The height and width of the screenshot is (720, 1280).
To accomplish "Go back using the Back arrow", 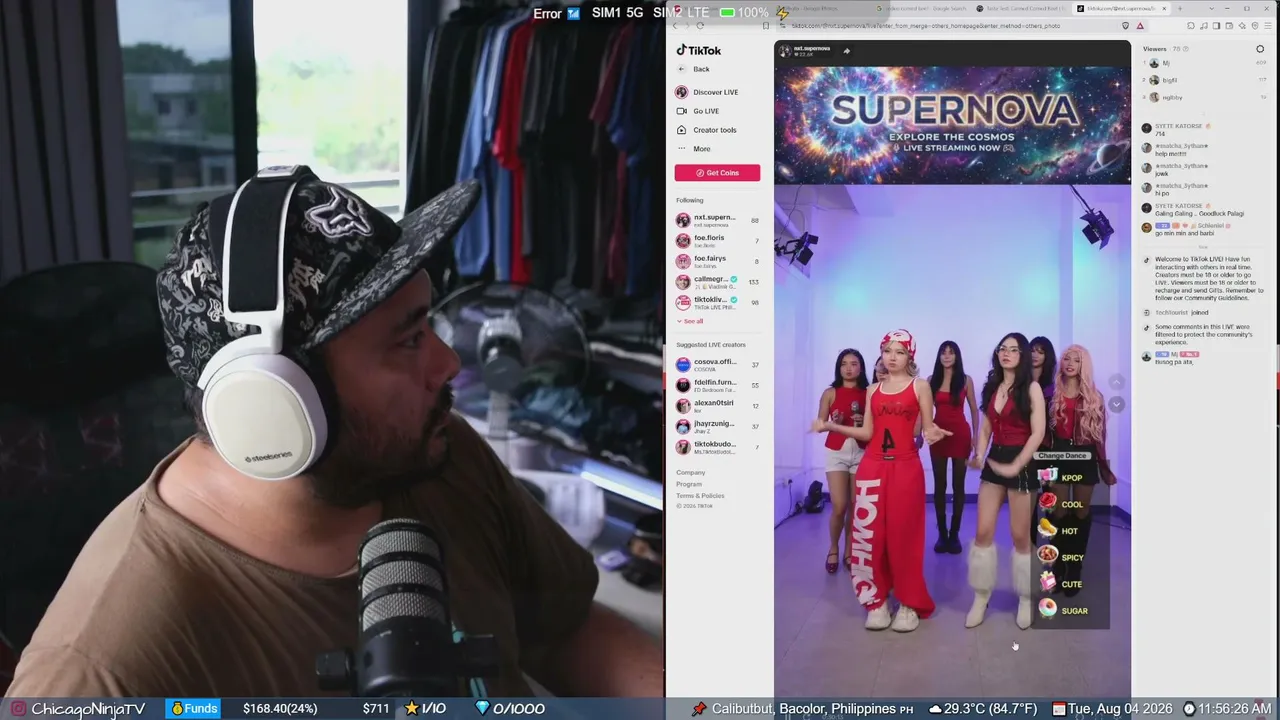I will click(693, 69).
